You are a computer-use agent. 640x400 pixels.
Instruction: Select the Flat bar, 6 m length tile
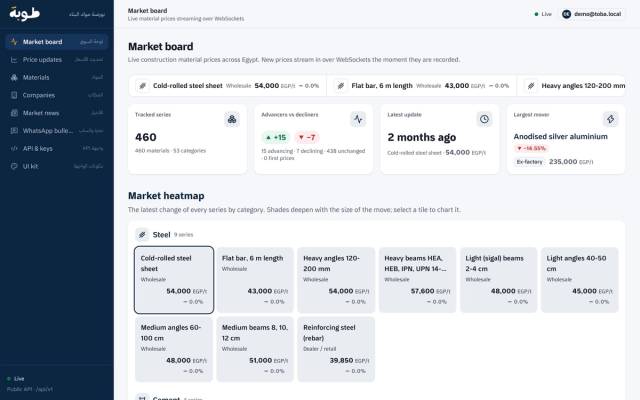[x=255, y=280]
